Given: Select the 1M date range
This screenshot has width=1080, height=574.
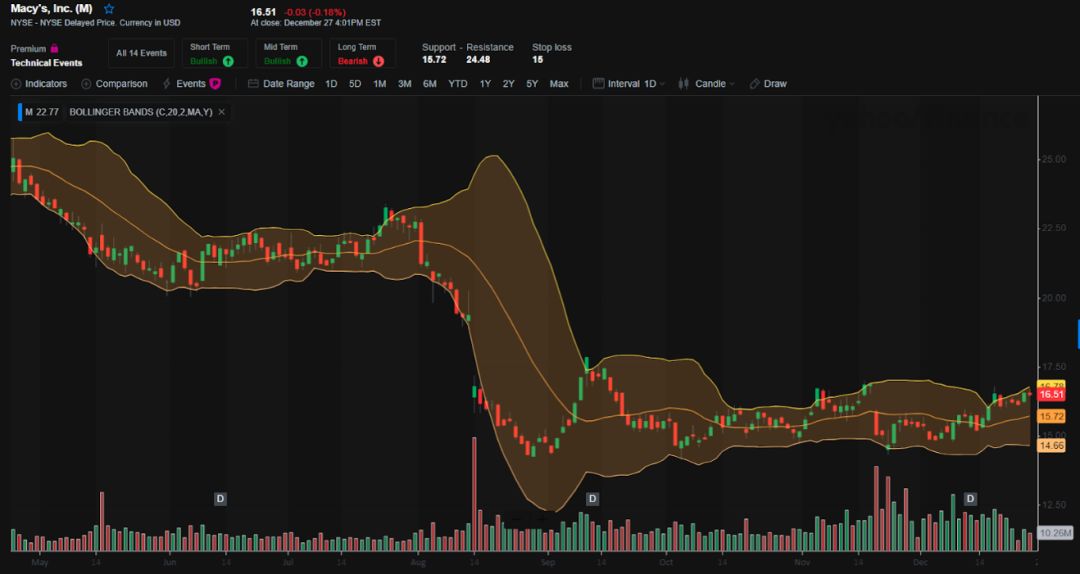Looking at the screenshot, I should click(x=380, y=84).
